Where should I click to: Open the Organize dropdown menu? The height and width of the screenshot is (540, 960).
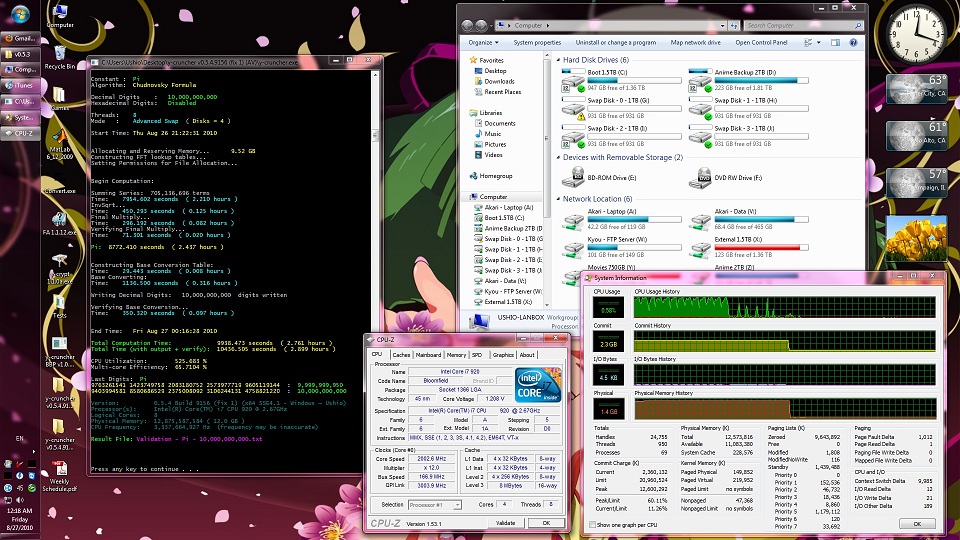click(x=484, y=43)
